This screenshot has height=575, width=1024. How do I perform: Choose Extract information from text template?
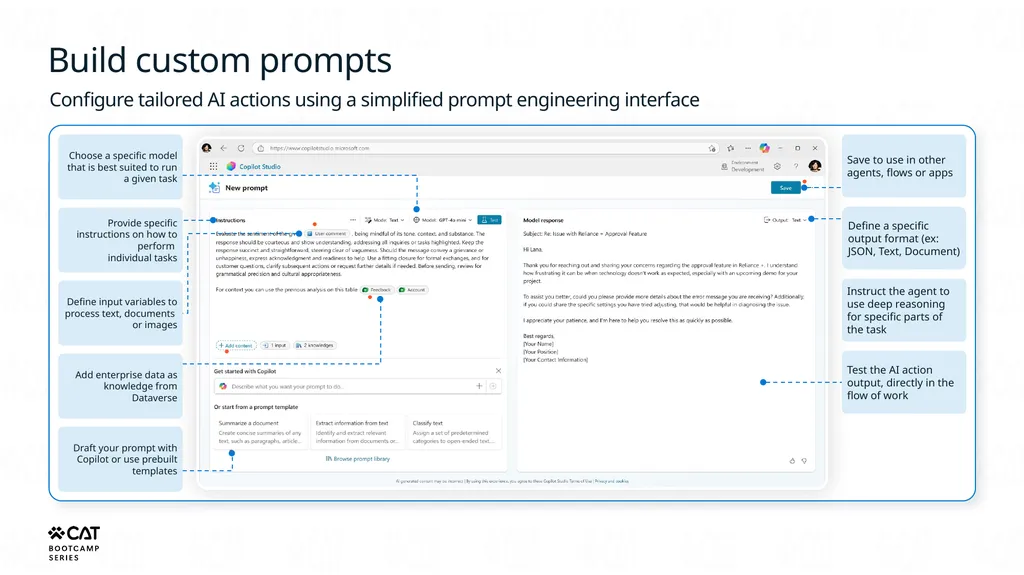click(357, 432)
